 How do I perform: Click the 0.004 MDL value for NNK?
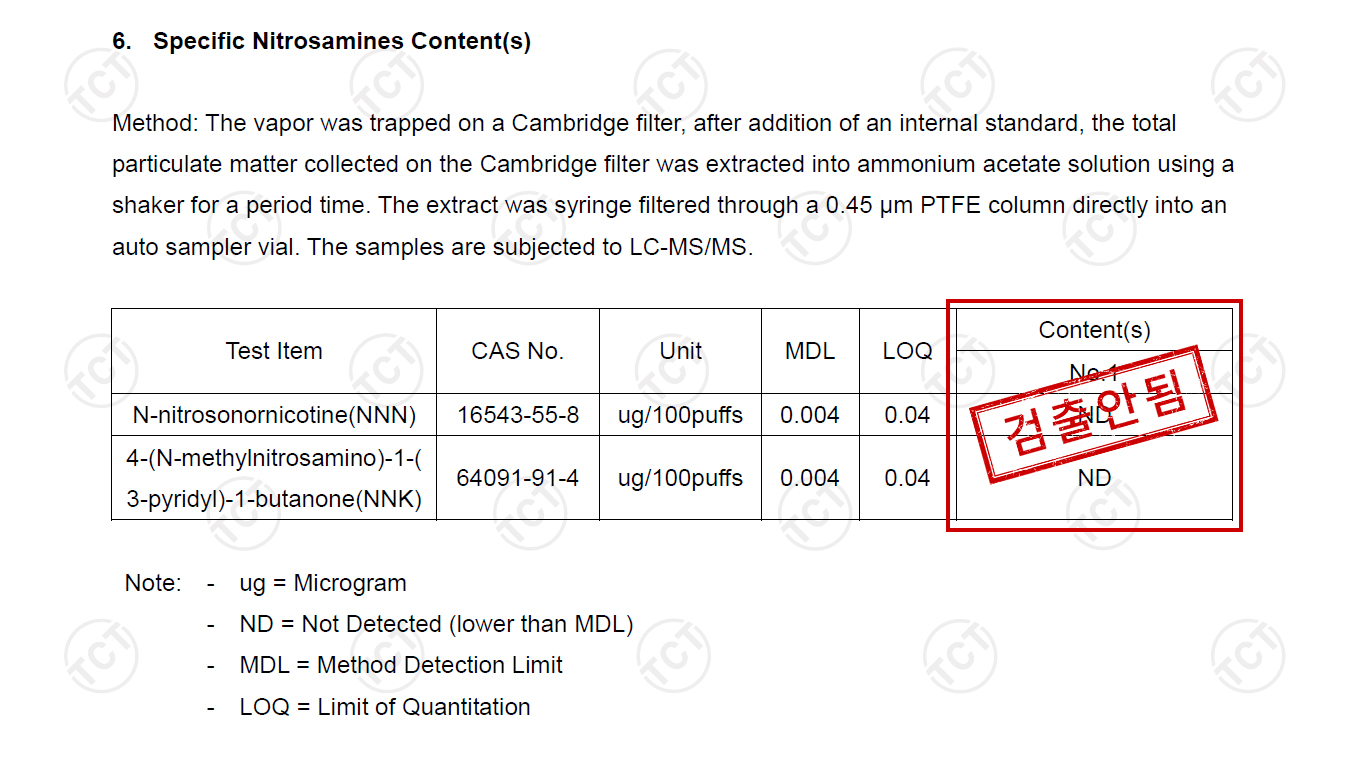click(810, 478)
